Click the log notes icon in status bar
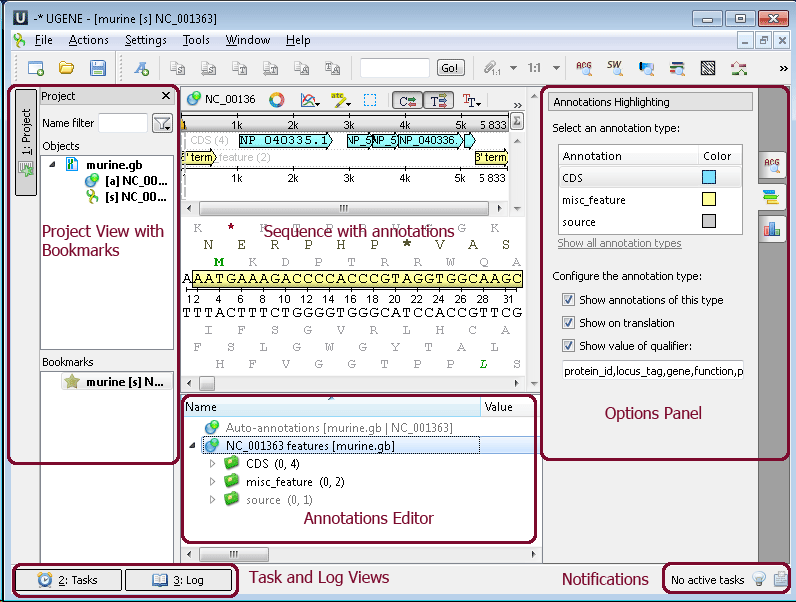 pos(781,579)
